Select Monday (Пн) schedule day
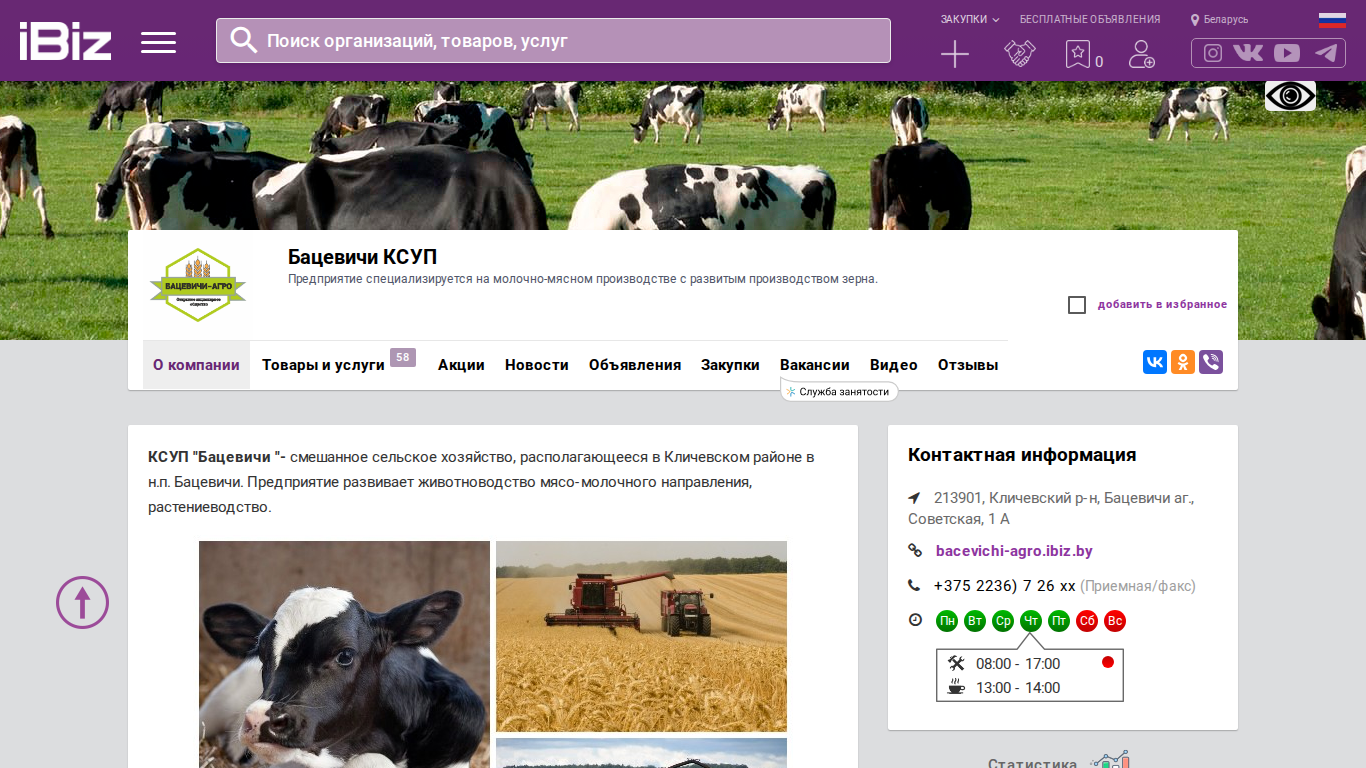This screenshot has height=768, width=1366. (x=947, y=621)
